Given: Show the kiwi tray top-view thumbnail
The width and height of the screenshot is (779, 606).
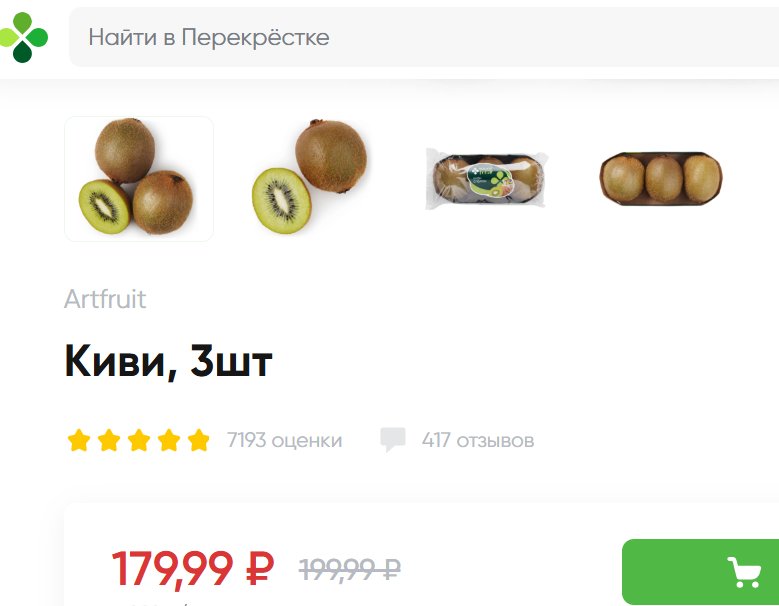Looking at the screenshot, I should tap(661, 178).
